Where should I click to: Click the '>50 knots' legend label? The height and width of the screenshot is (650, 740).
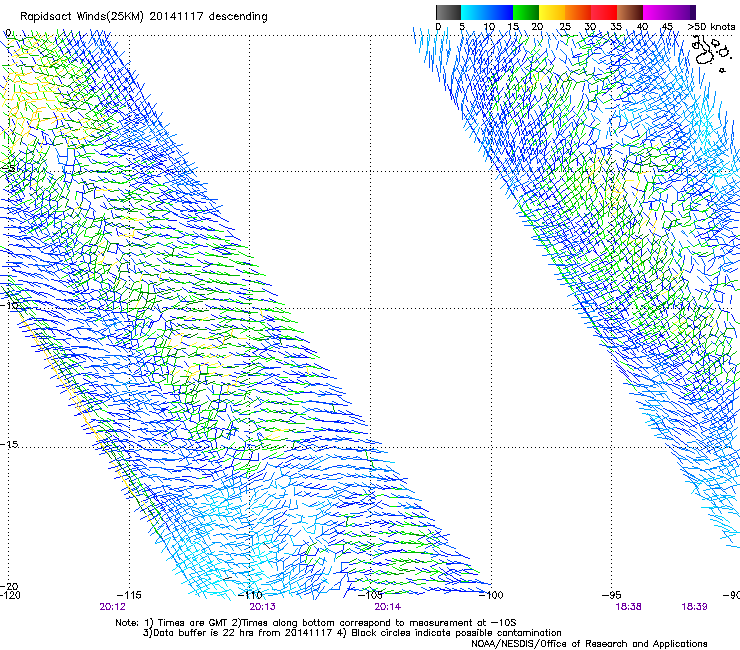click(711, 27)
